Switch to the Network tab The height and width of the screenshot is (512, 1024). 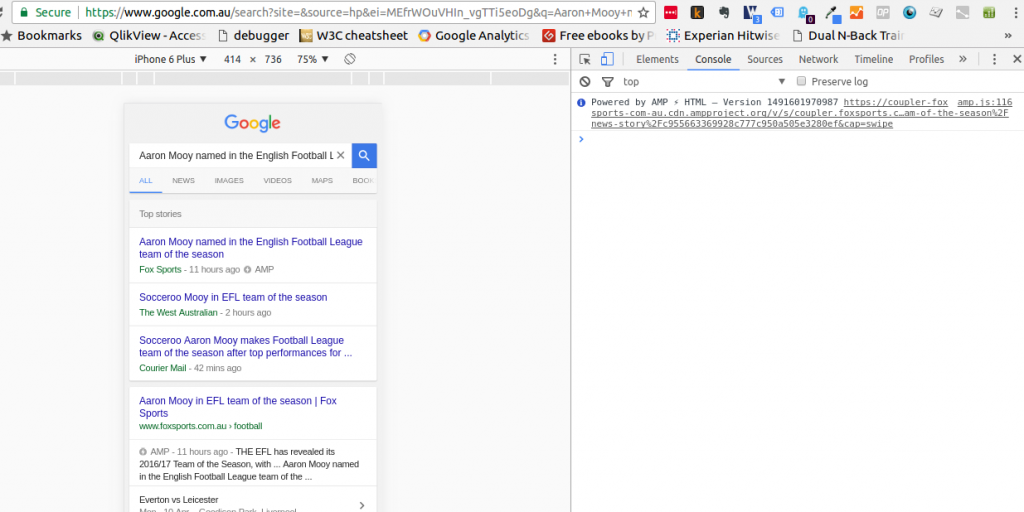818,59
